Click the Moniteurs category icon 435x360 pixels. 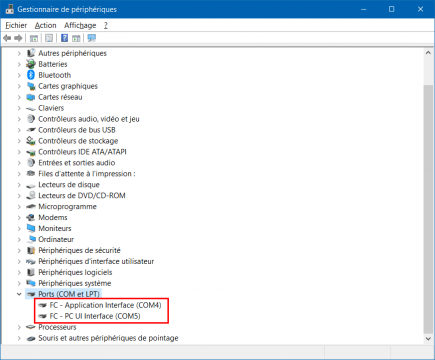click(31, 228)
